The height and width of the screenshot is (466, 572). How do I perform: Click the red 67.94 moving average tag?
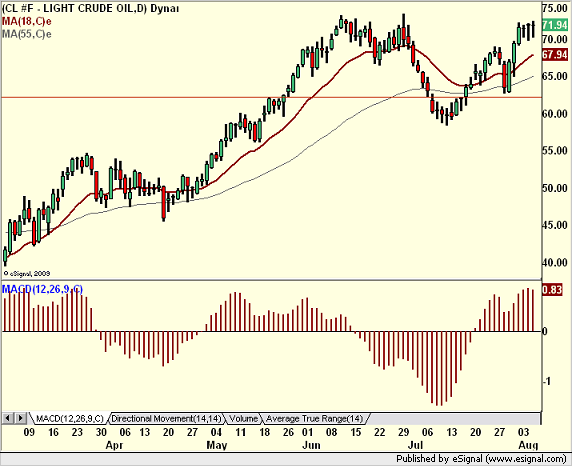pos(555,55)
